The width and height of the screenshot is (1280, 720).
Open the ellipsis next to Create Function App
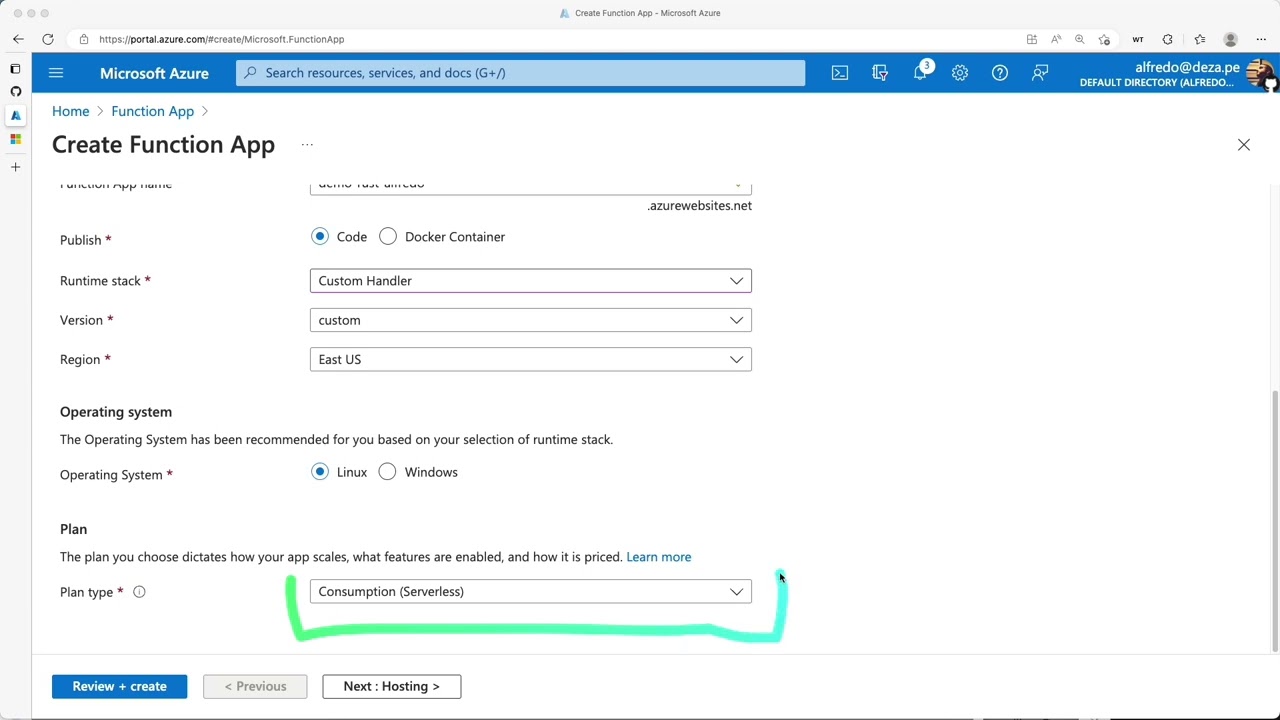point(307,145)
